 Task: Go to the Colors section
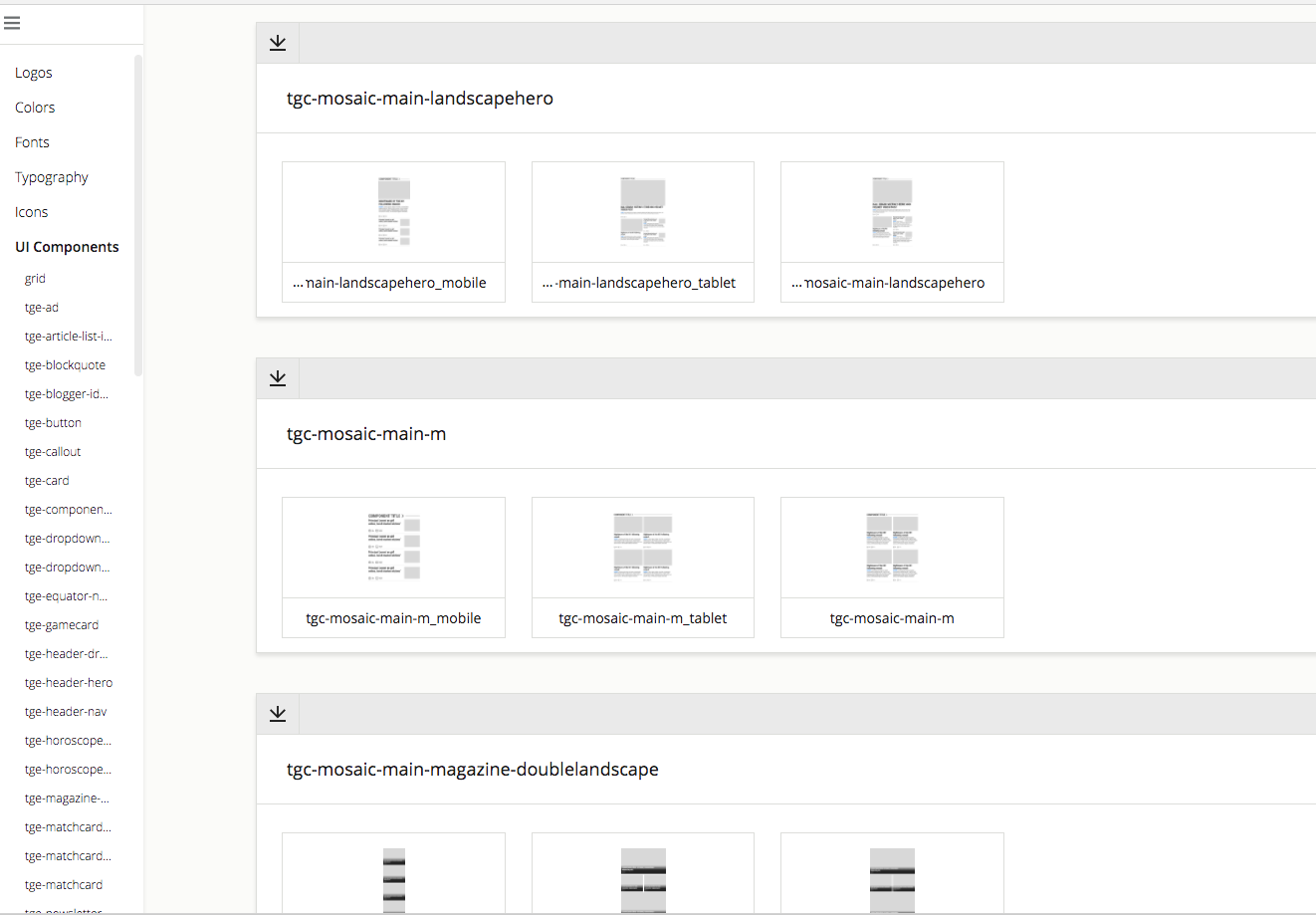tap(35, 108)
